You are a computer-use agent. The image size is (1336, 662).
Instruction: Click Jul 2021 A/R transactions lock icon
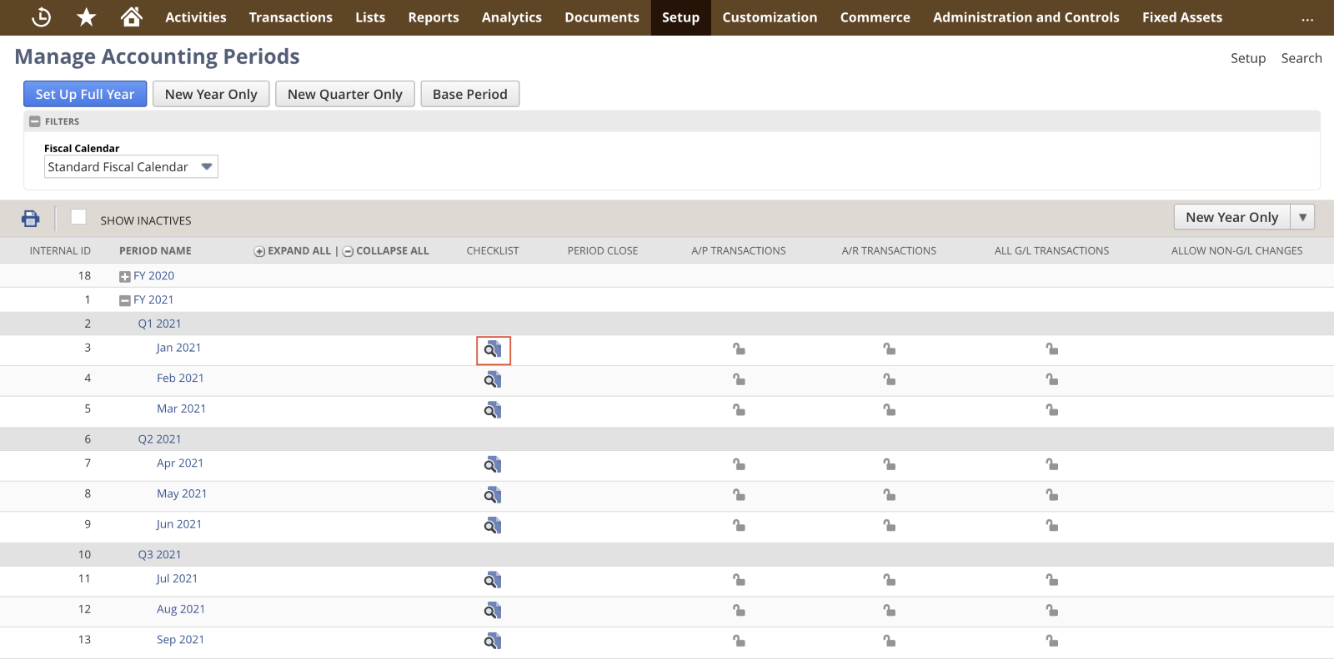(889, 580)
